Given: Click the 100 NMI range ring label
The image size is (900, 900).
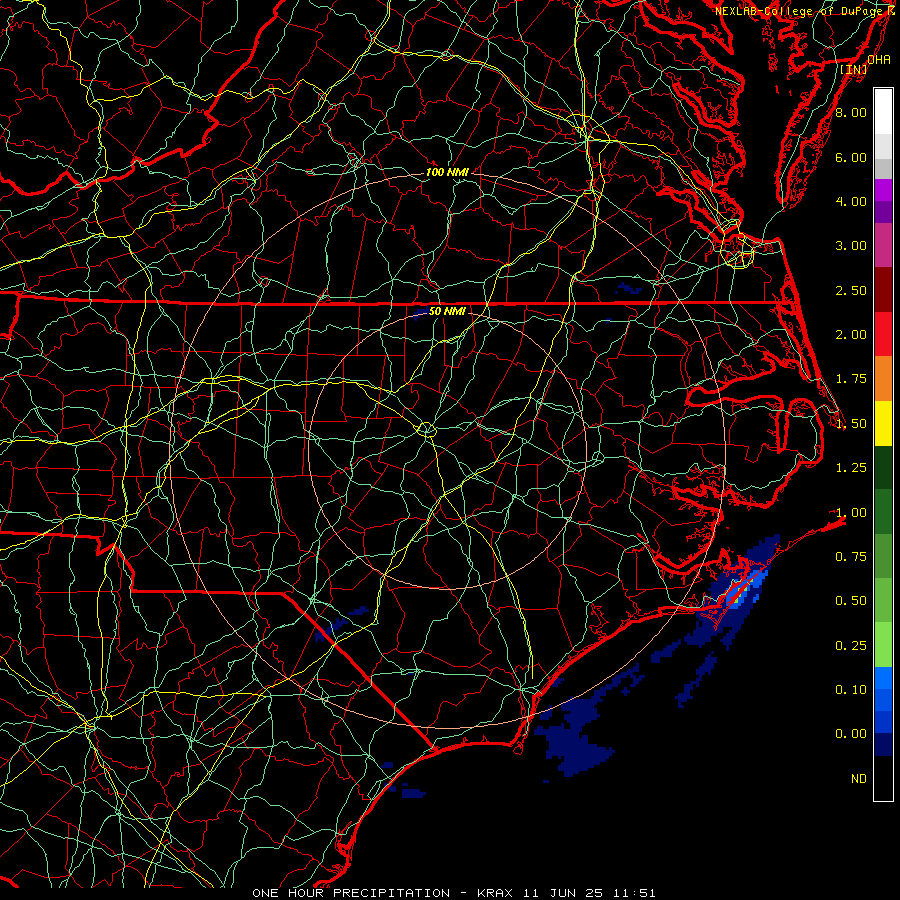Looking at the screenshot, I should point(447,172).
